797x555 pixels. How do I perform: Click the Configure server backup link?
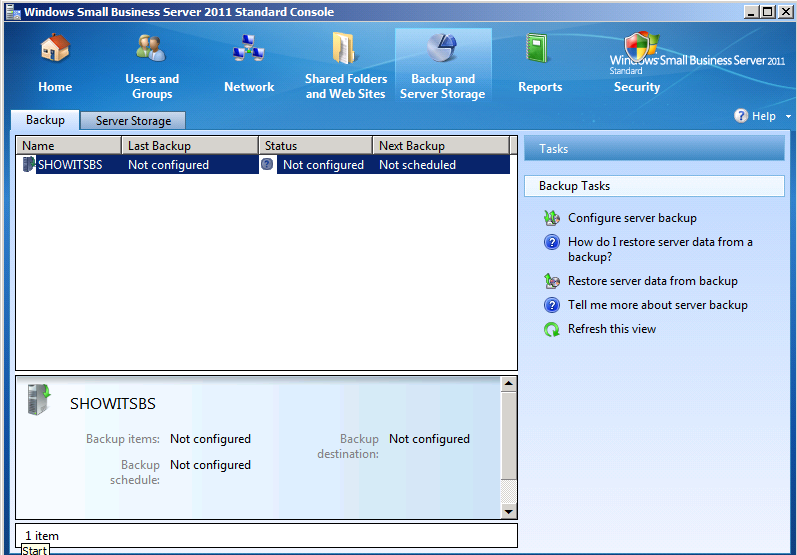click(x=632, y=218)
